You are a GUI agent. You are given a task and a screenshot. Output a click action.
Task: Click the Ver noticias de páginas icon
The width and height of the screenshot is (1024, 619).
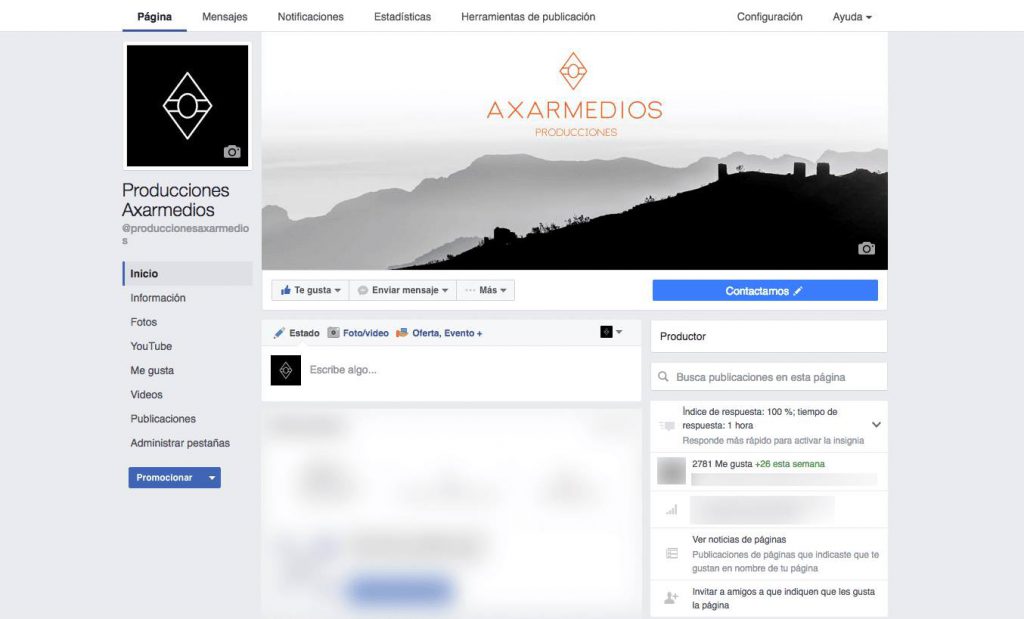671,554
